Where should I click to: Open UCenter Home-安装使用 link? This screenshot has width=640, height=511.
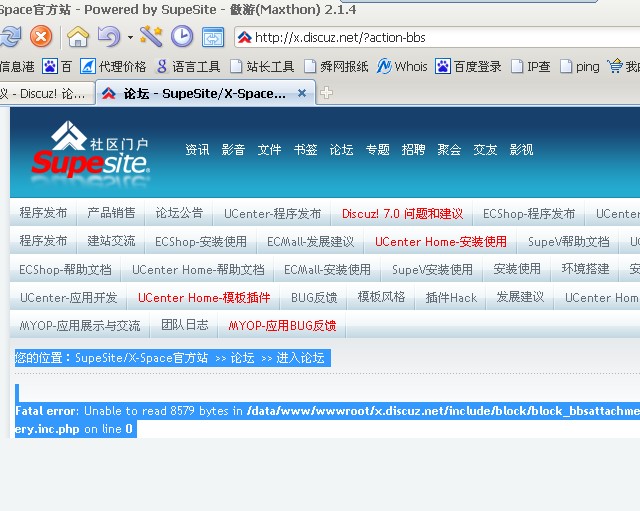(441, 242)
